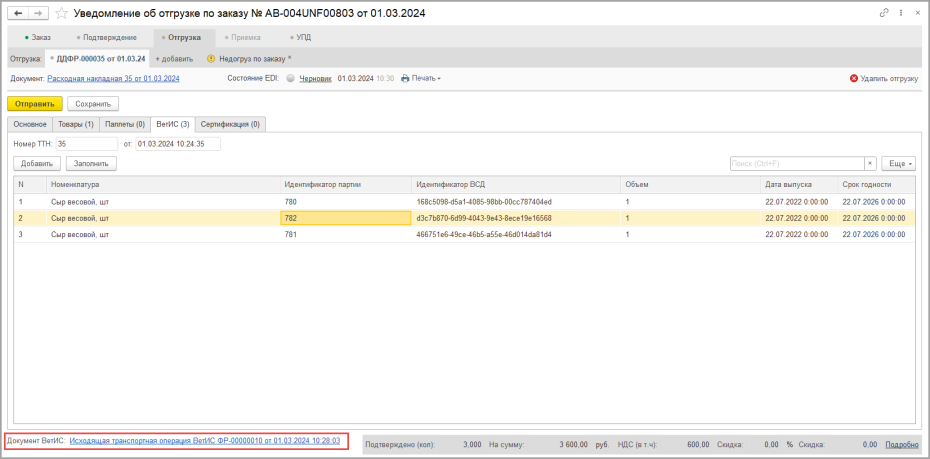The image size is (930, 459).
Task: Open the three-dot more options menu
Action: [x=901, y=12]
